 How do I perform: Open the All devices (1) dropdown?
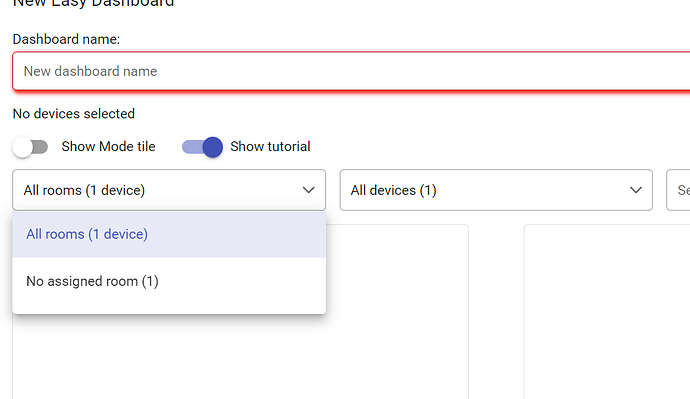496,190
